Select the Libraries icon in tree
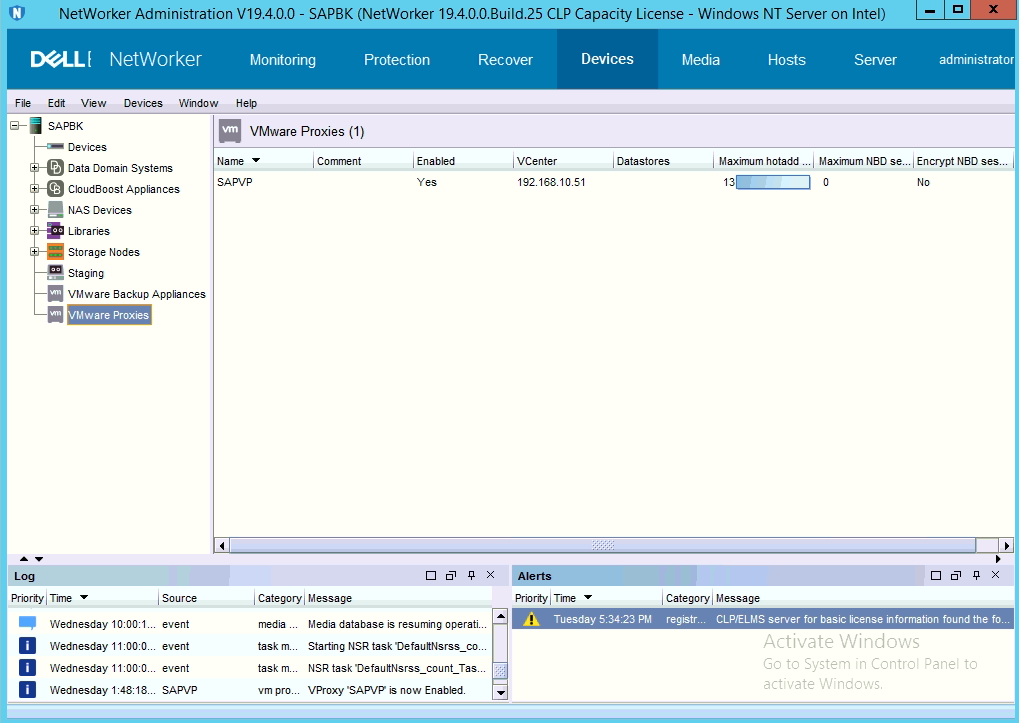1019x723 pixels. (56, 231)
